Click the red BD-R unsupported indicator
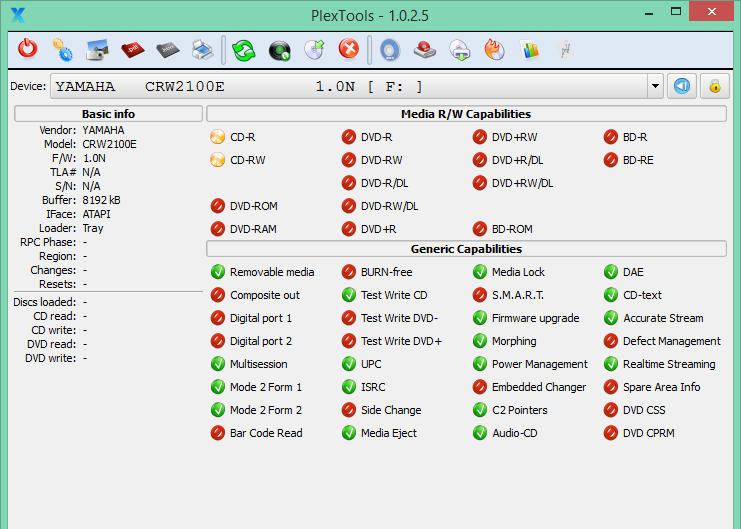This screenshot has width=741, height=529. [611, 137]
